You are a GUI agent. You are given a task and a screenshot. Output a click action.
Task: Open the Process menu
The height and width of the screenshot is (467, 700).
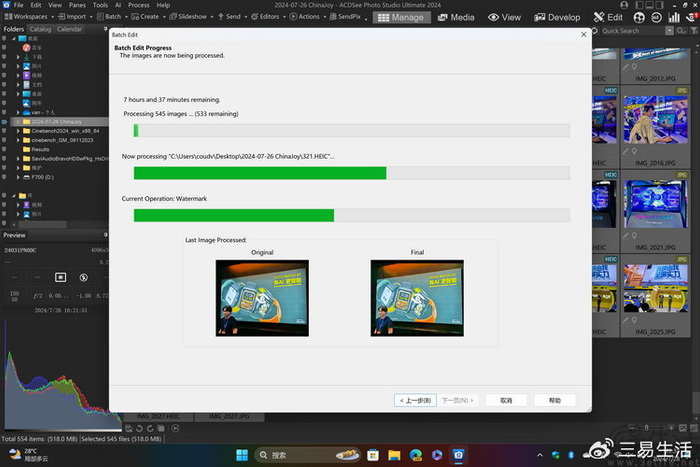point(139,5)
